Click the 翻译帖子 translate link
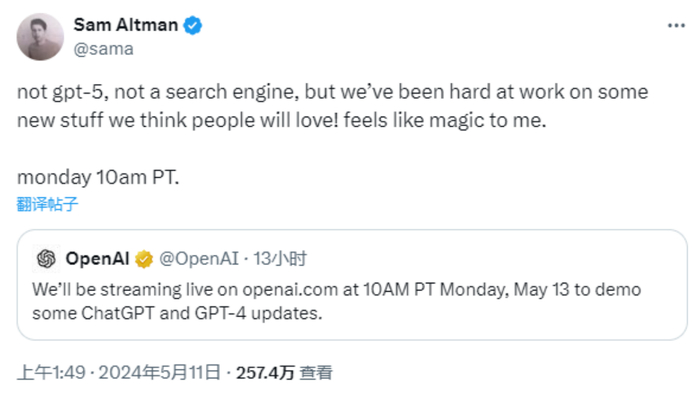 coord(47,205)
